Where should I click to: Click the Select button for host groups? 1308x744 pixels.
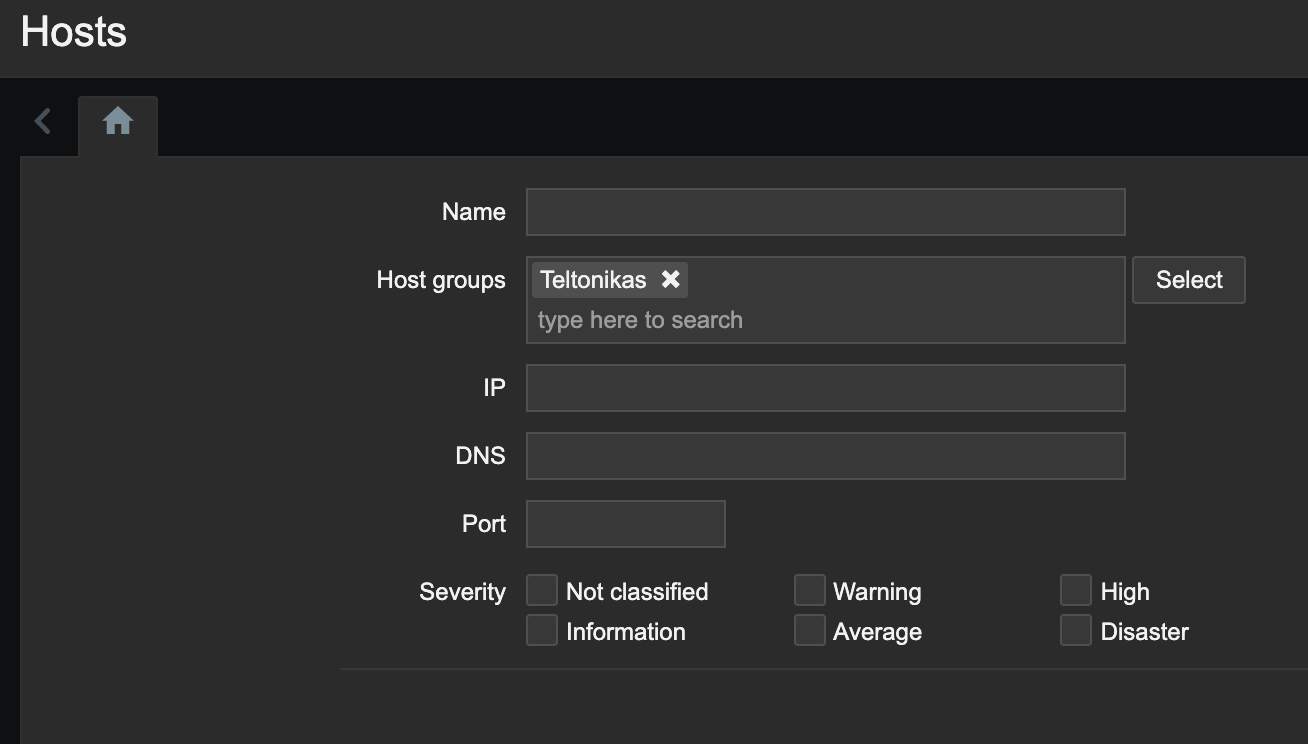(x=1188, y=280)
